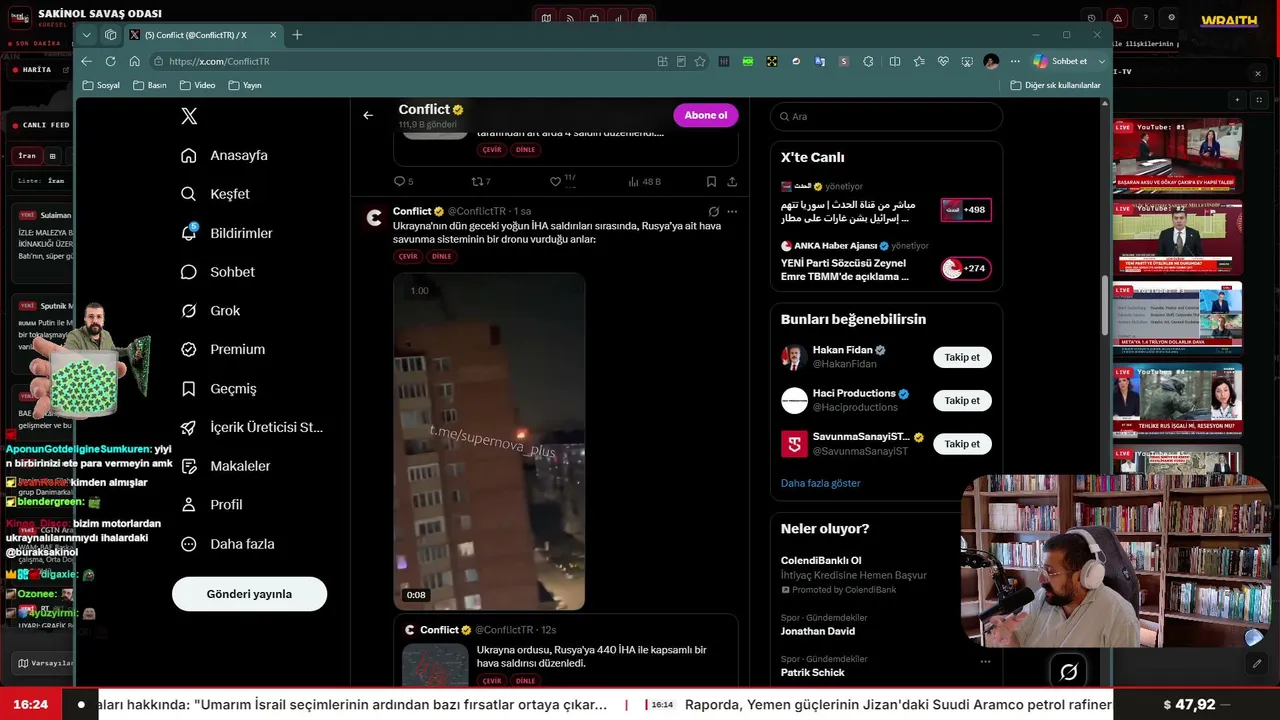
Task: Click the browser home button
Action: click(x=134, y=61)
